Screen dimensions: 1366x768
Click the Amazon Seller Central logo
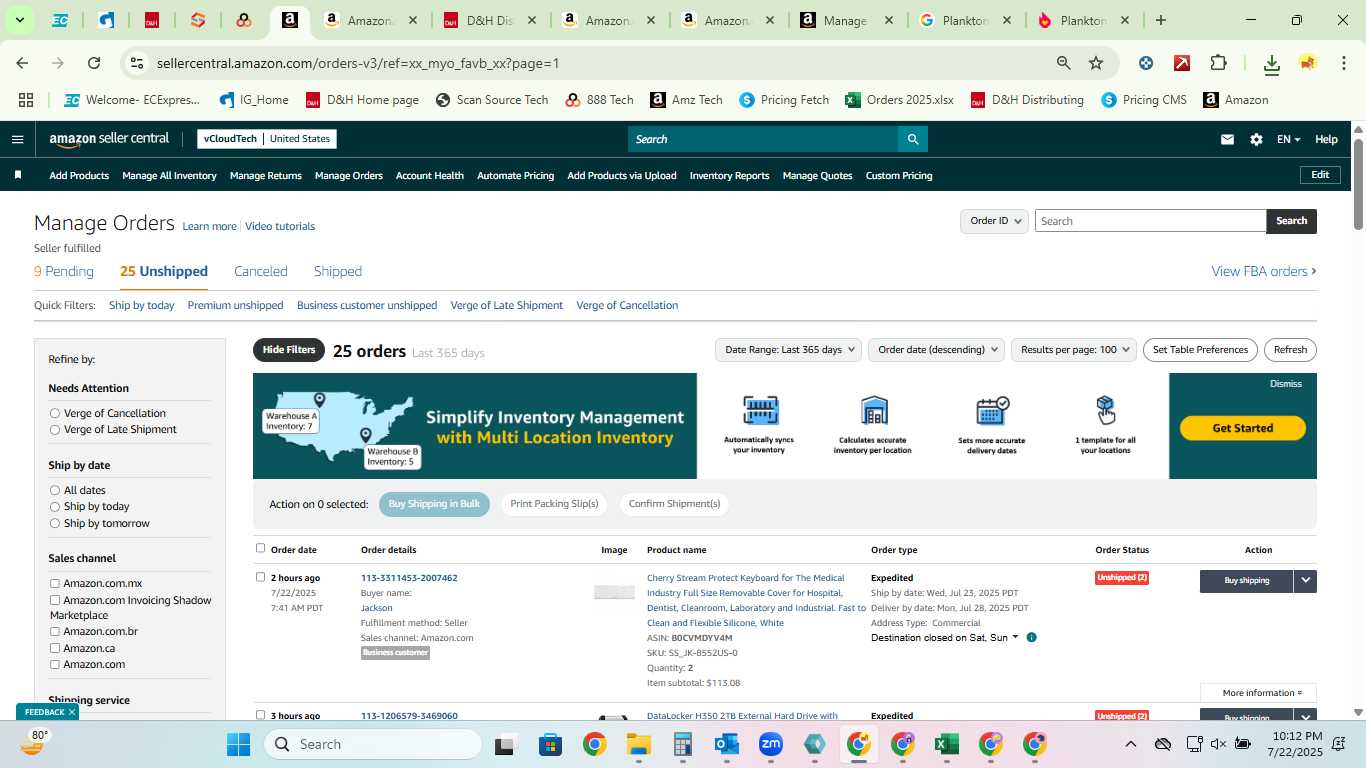click(109, 139)
